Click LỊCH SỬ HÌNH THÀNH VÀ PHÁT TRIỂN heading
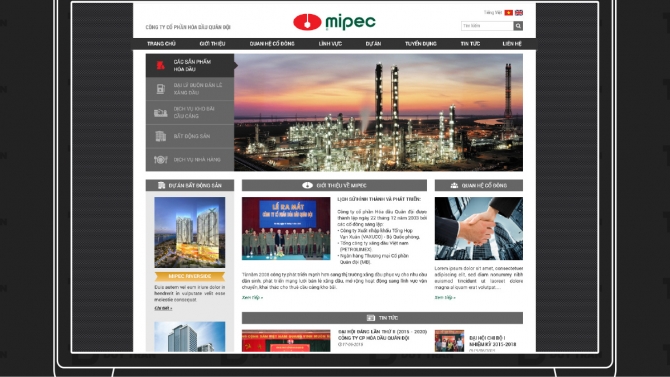This screenshot has width=670, height=377. tap(379, 199)
